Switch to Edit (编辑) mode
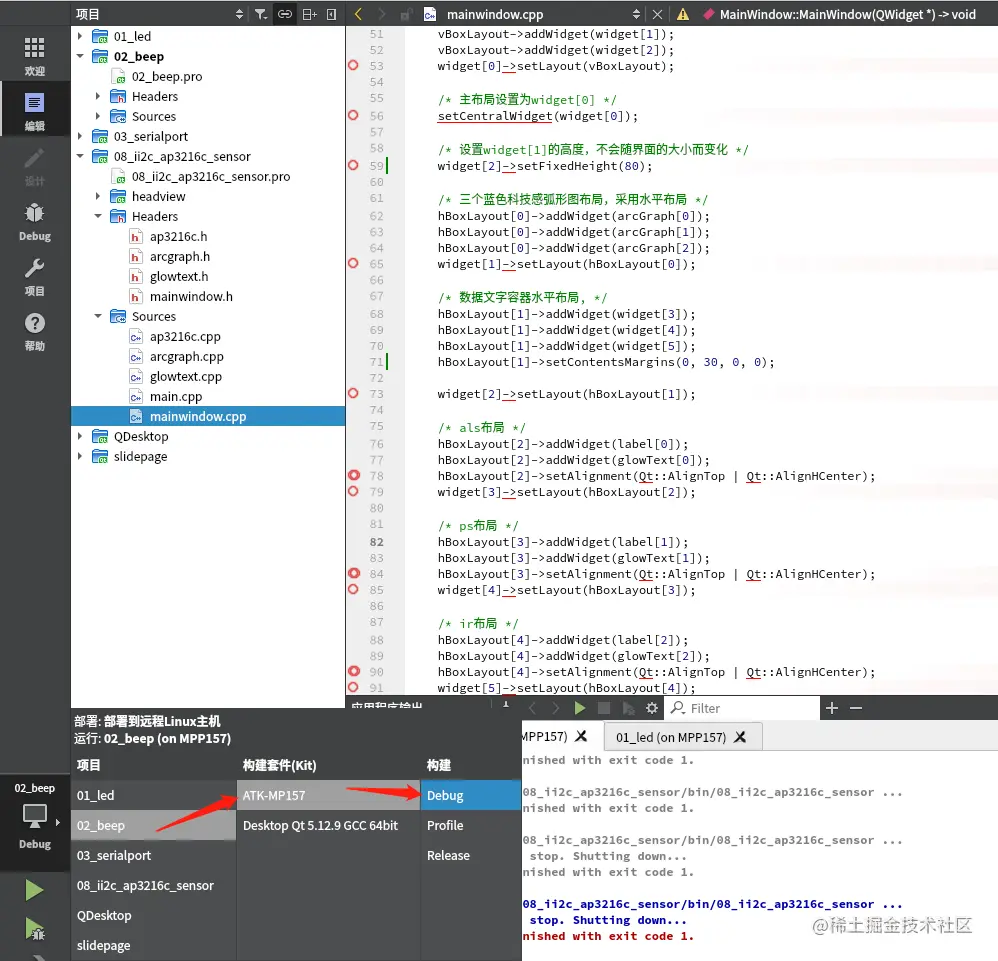The height and width of the screenshot is (961, 998). (x=34, y=111)
